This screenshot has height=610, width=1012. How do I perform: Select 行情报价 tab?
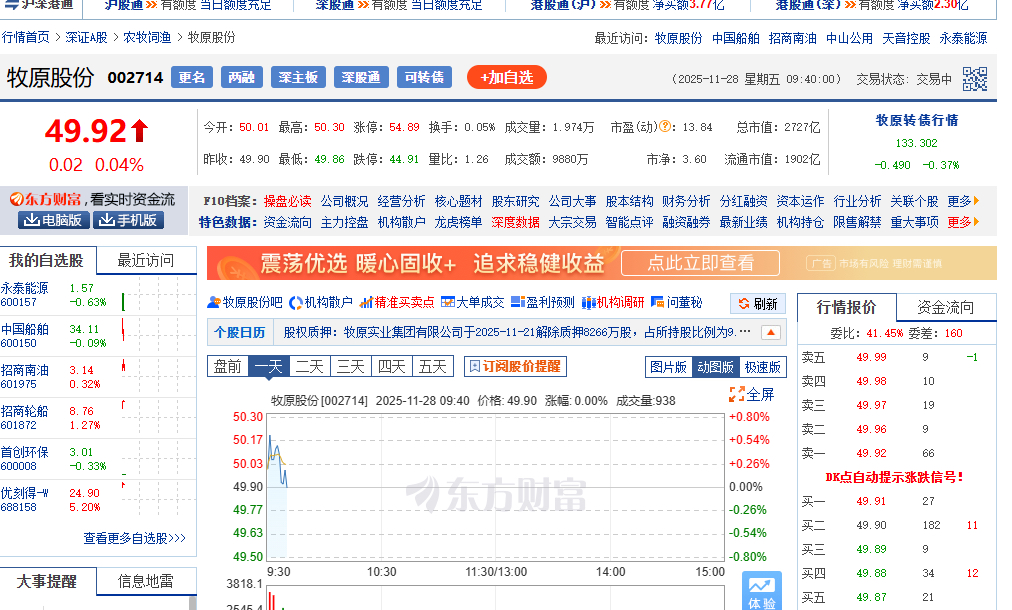pyautogui.click(x=847, y=307)
